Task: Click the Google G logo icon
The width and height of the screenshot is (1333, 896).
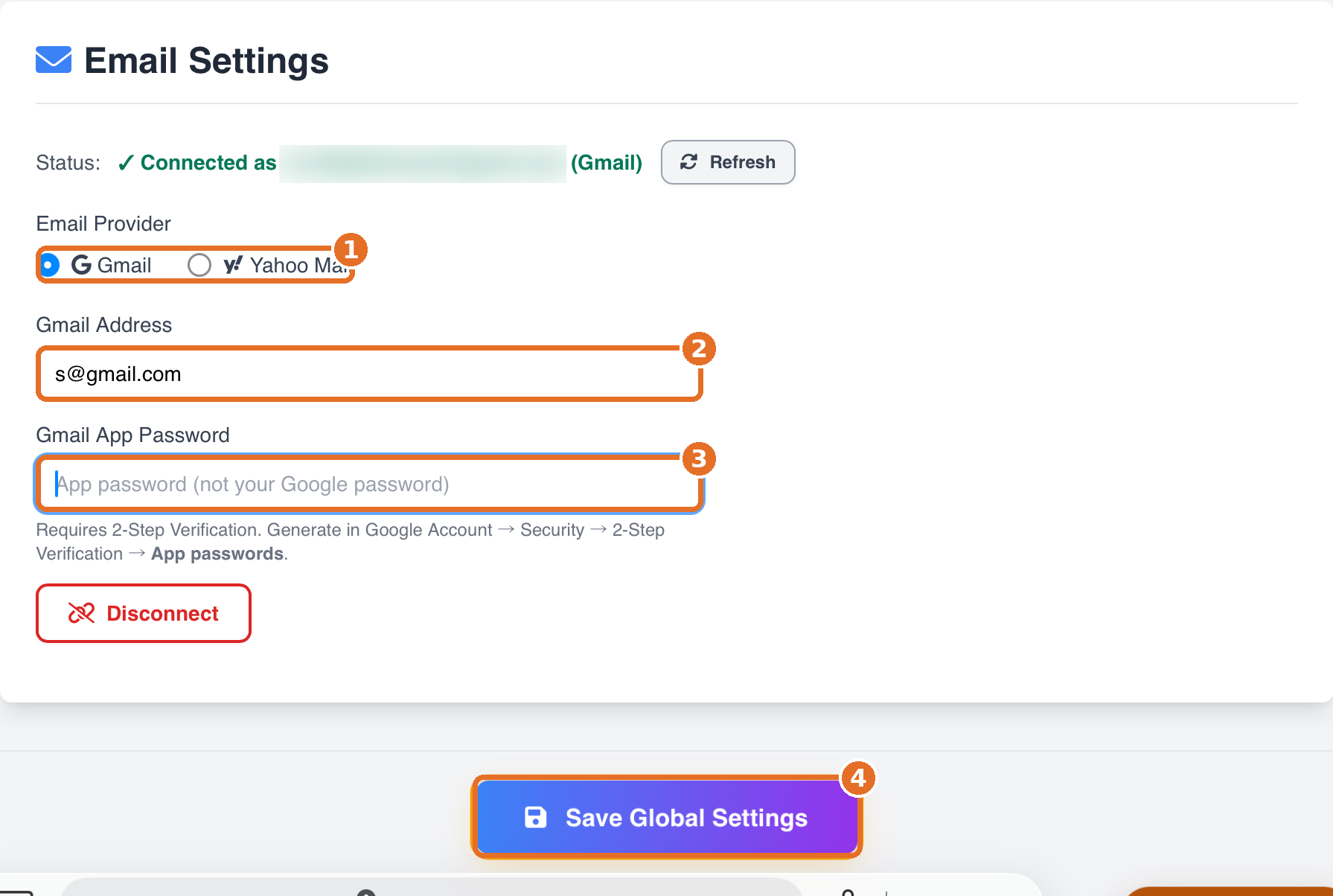Action: [x=81, y=265]
